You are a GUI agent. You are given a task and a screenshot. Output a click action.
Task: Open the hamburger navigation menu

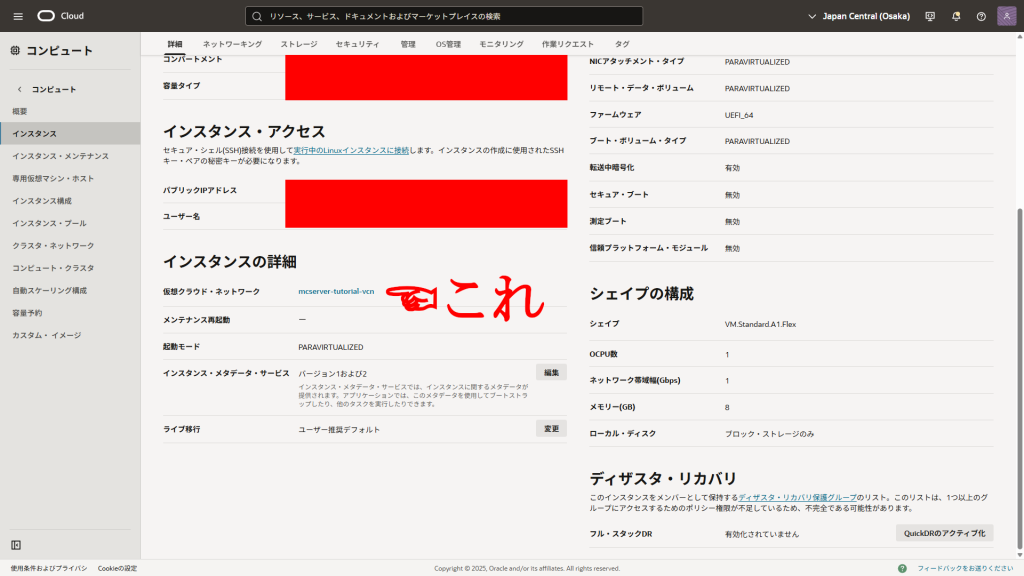(x=17, y=16)
